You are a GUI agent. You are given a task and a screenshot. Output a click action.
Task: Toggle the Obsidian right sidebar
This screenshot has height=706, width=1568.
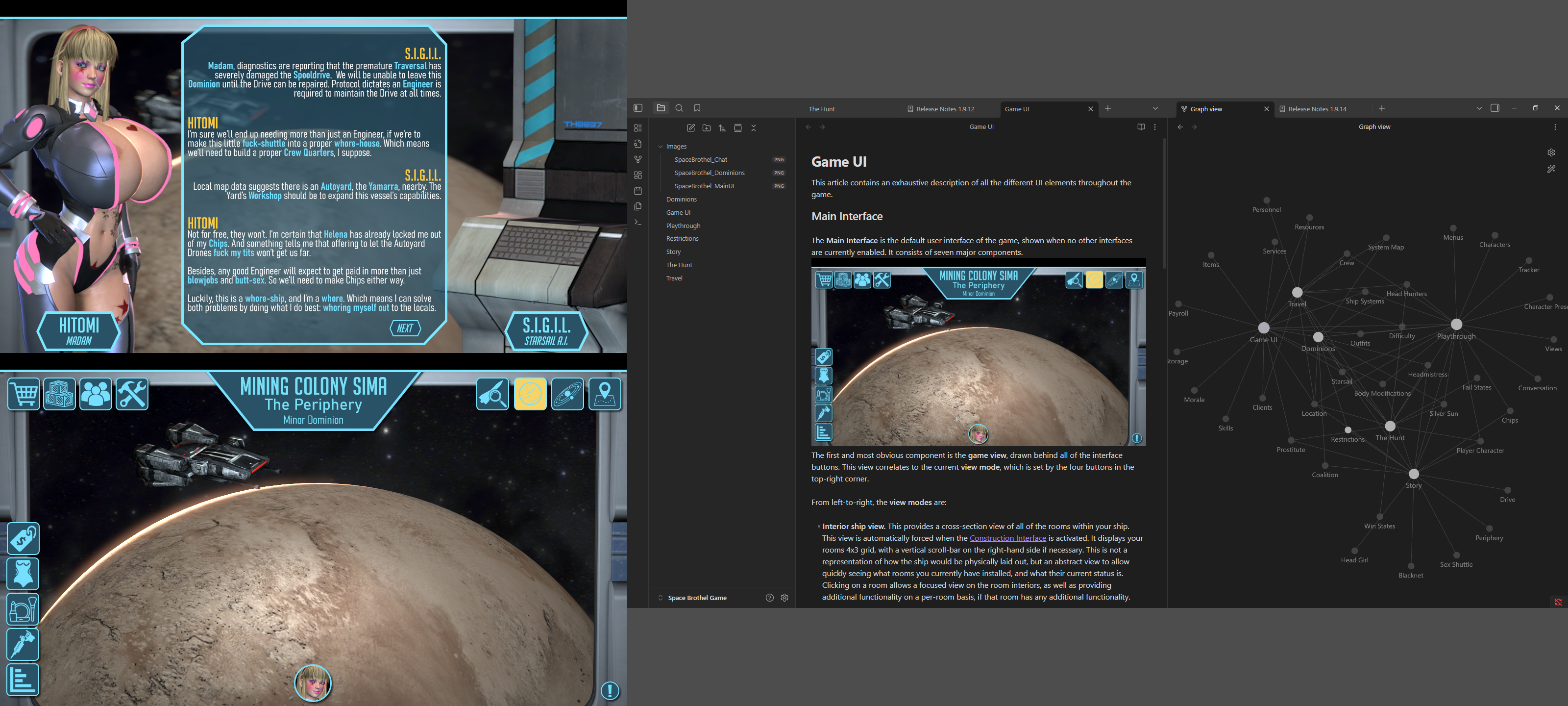(1495, 108)
